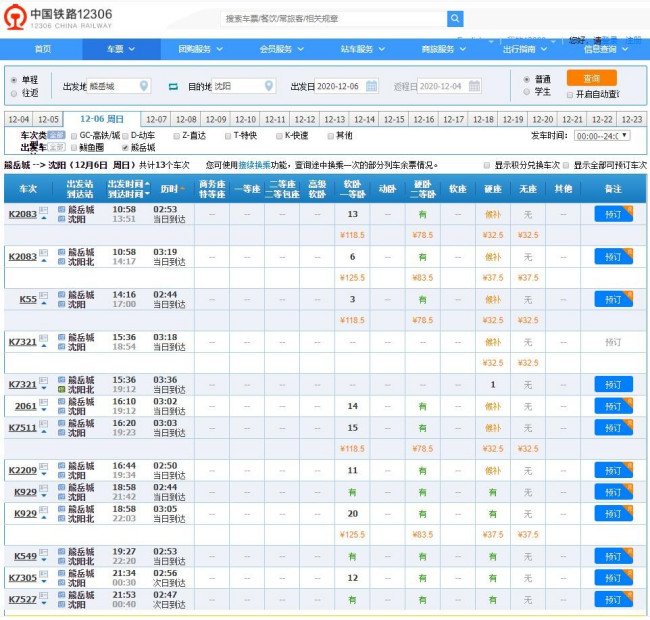
Task: Expand price details arrow for K55
Action: coord(44,304)
